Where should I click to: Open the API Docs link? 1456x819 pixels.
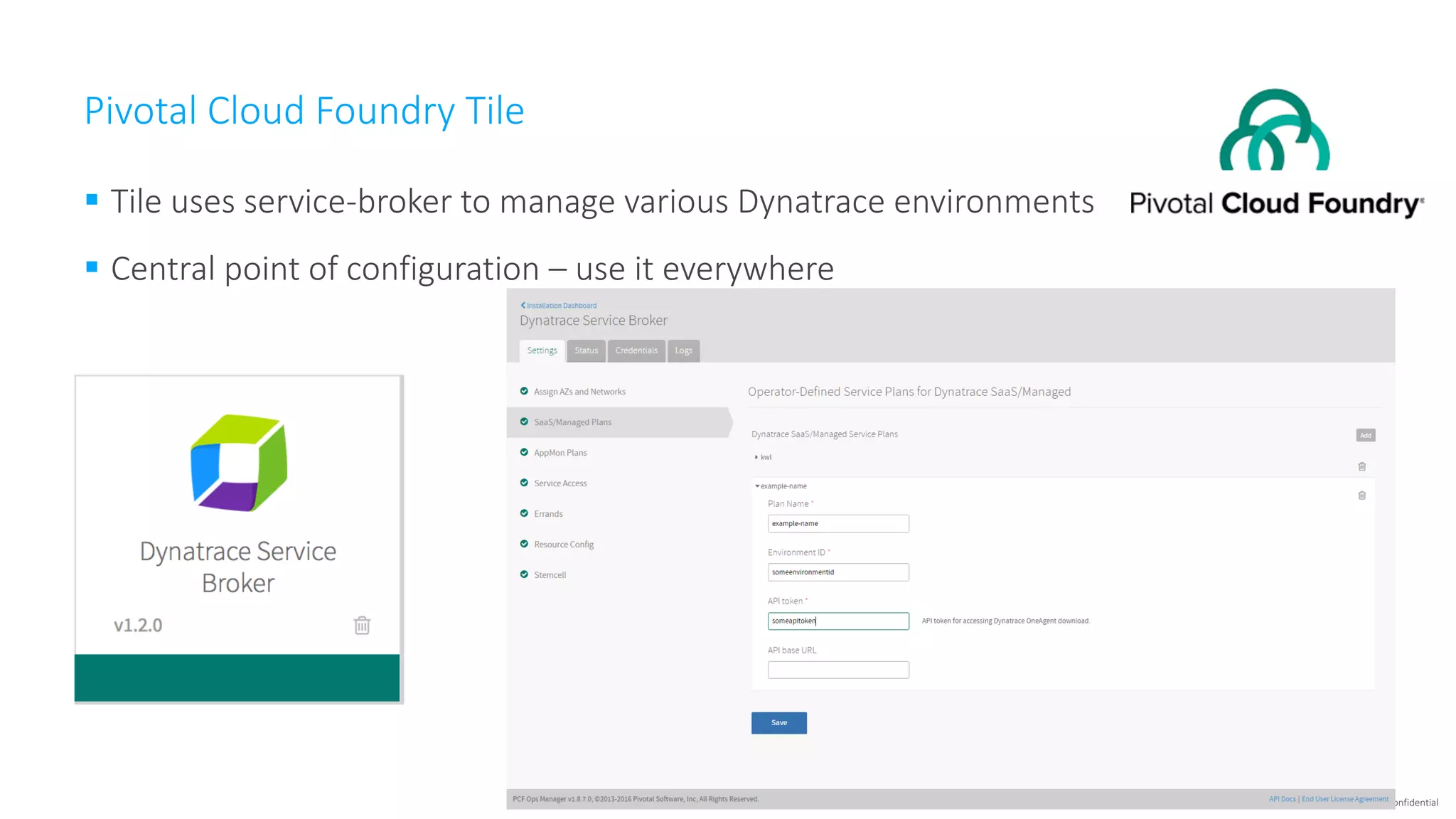(x=1283, y=799)
